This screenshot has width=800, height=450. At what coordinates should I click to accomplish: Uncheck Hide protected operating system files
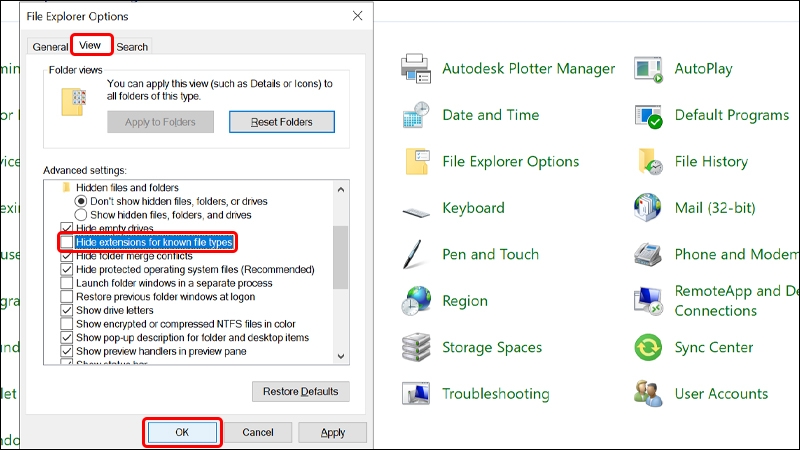click(66, 269)
